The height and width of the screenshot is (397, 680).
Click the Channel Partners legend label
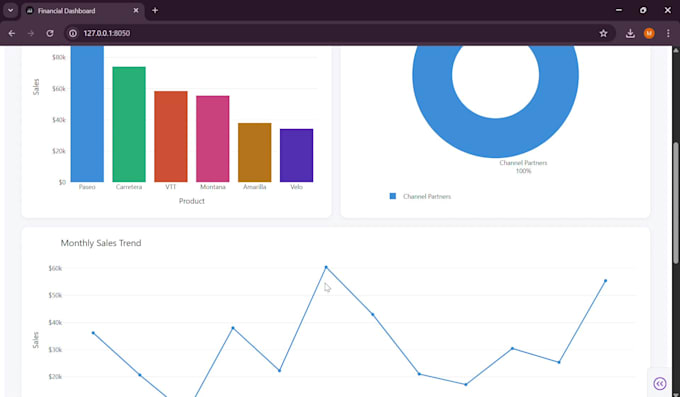427,197
